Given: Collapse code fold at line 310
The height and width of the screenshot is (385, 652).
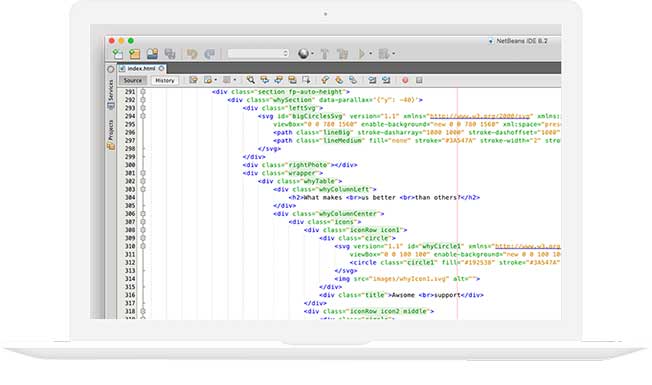Looking at the screenshot, I should (x=143, y=246).
